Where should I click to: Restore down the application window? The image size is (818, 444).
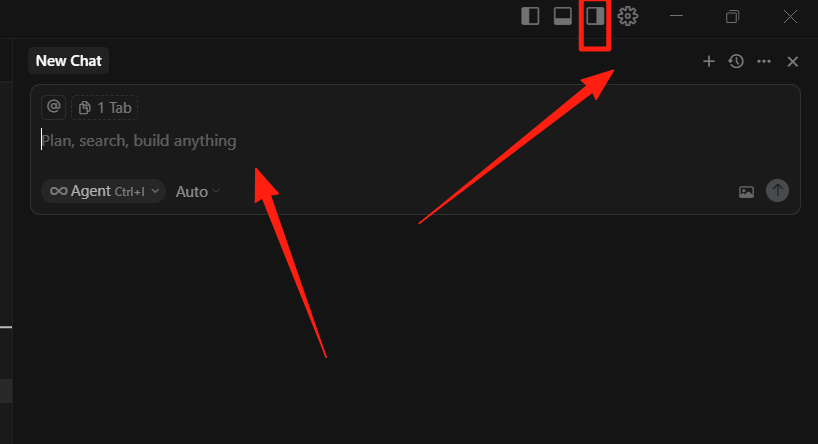(x=732, y=16)
